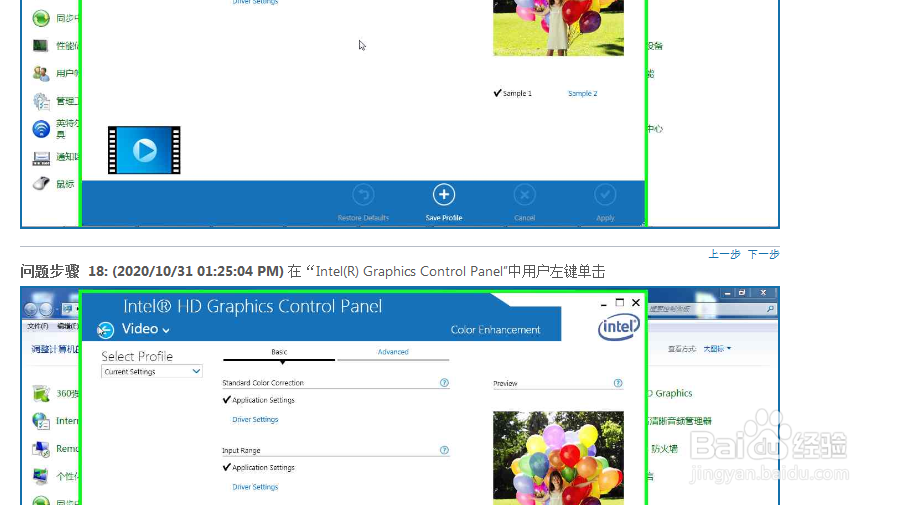Open the File menu in background window
Image resolution: width=899 pixels, height=505 pixels.
(37, 326)
